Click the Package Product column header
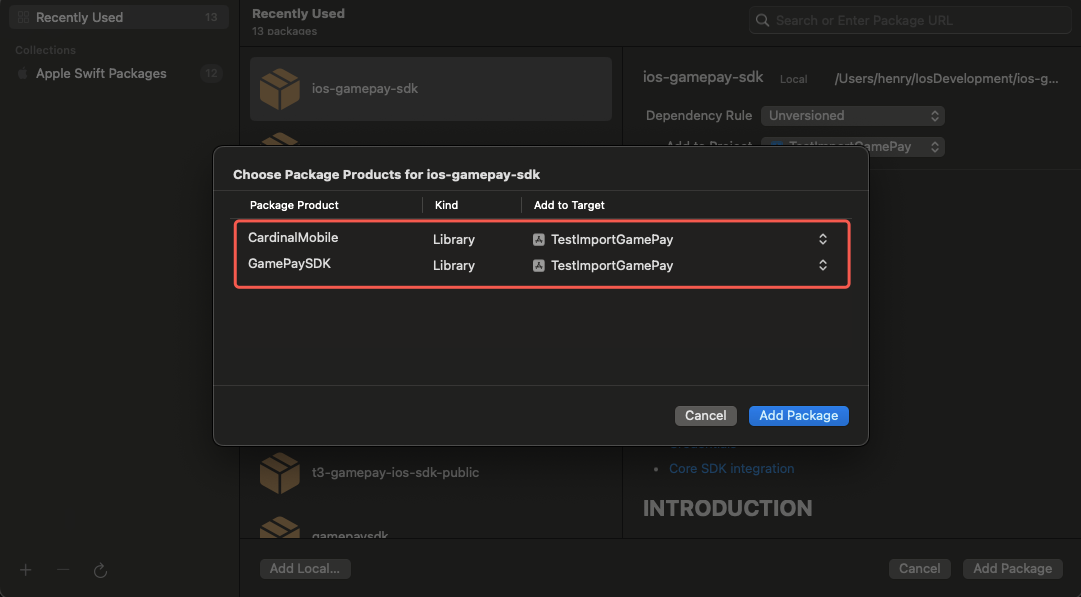The image size is (1081, 597). pyautogui.click(x=294, y=205)
